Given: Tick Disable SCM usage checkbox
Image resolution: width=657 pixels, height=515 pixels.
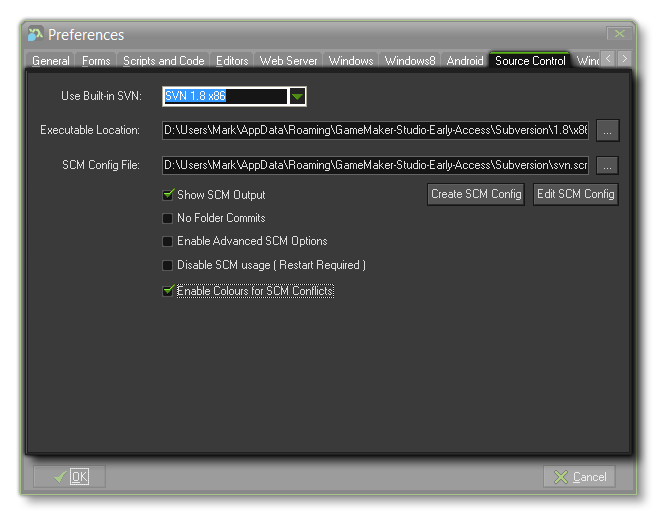Looking at the screenshot, I should [x=168, y=265].
